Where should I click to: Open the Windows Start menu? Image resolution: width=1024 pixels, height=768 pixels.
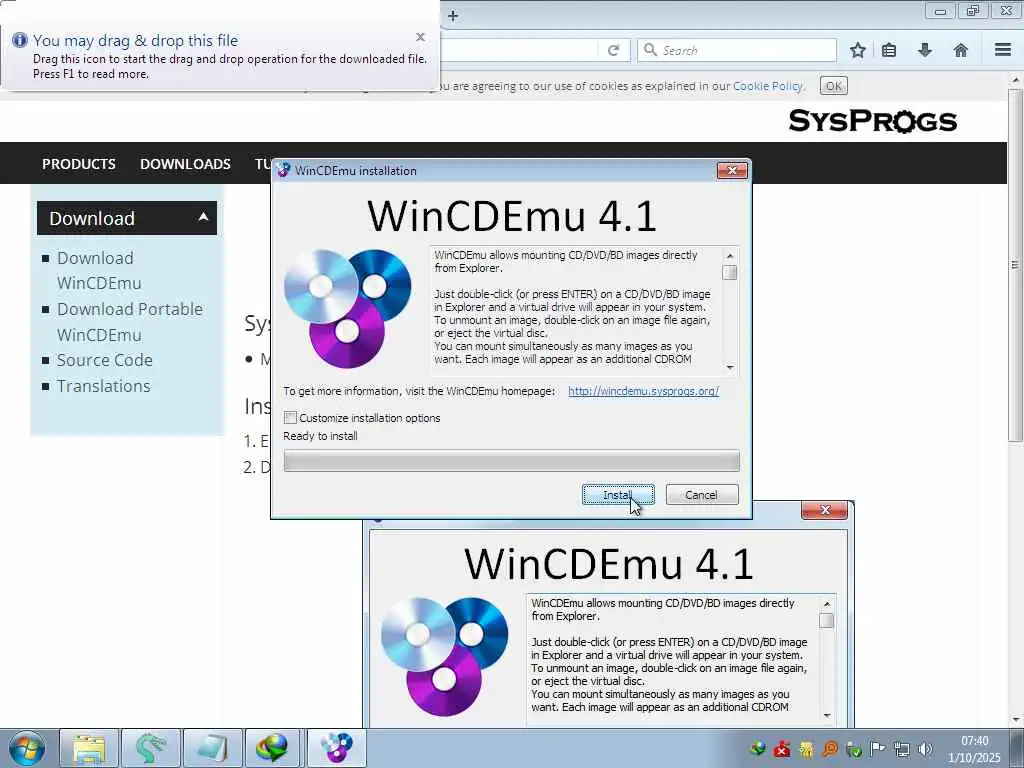(x=27, y=748)
